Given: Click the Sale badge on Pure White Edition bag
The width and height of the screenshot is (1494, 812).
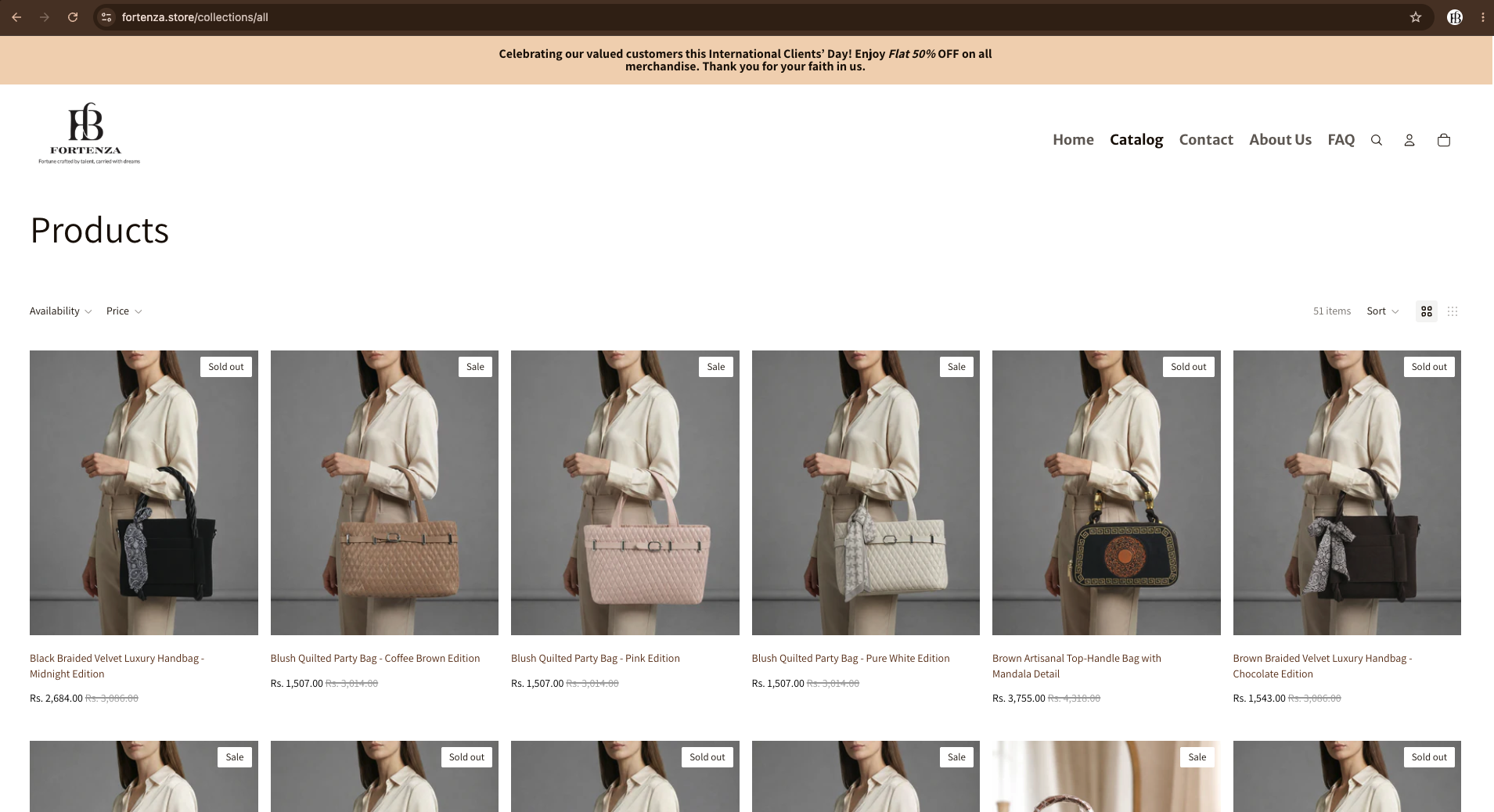Looking at the screenshot, I should 956,367.
